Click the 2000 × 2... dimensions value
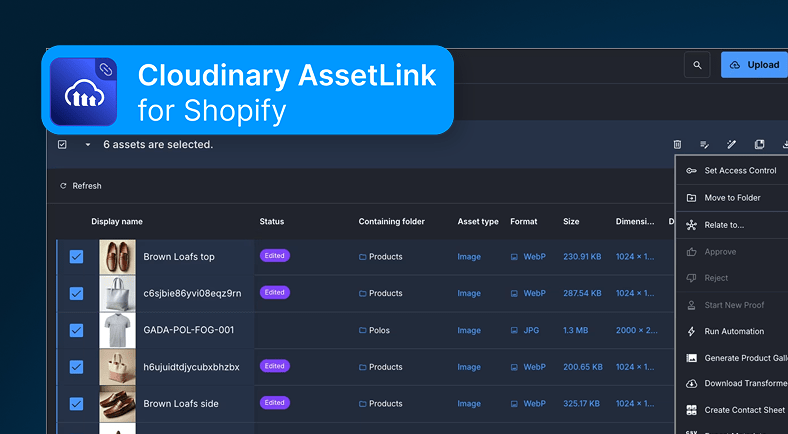The image size is (788, 434). coord(637,331)
